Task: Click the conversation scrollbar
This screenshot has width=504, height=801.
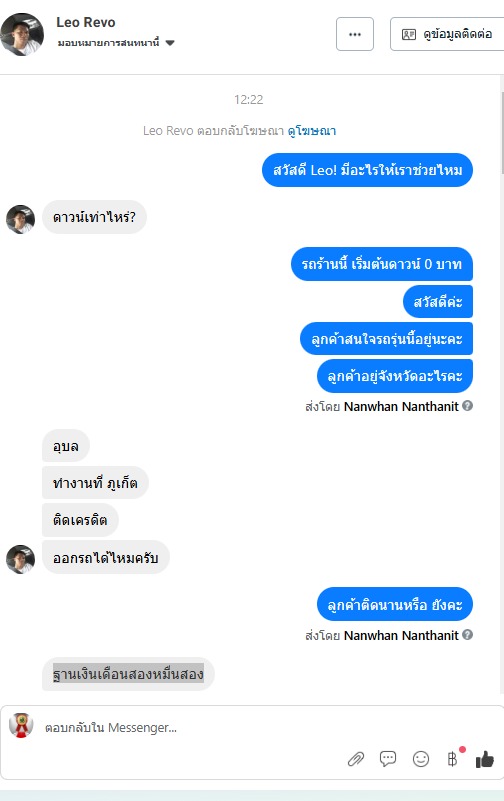Action: point(502,133)
